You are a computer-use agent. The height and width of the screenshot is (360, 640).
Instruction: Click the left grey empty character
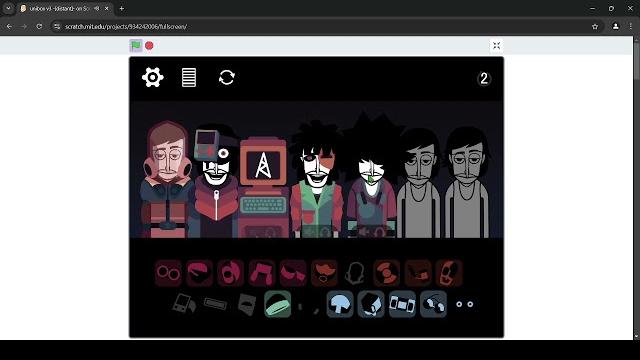point(419,183)
